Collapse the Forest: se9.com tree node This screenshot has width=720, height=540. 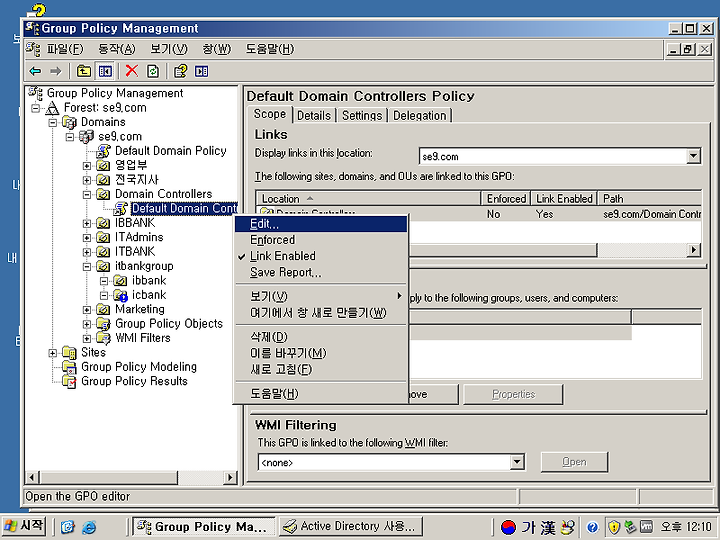(35, 108)
